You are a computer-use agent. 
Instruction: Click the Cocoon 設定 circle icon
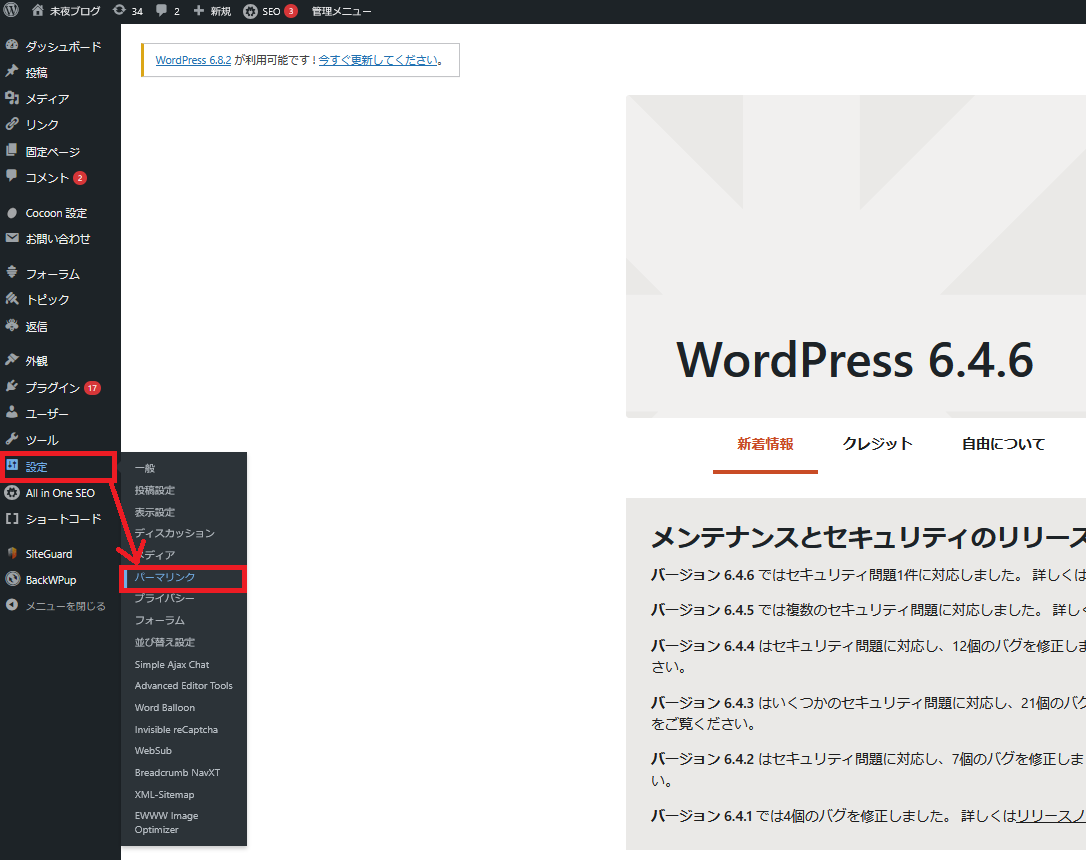pos(12,213)
